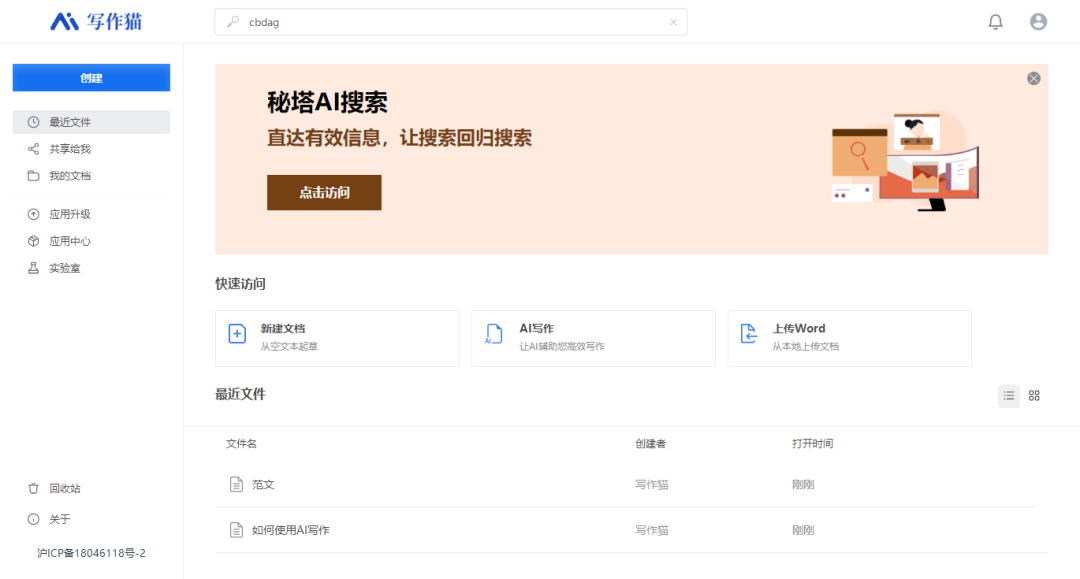This screenshot has height=579, width=1080.
Task: Click the trash icon beside 回收站
Action: point(33,488)
